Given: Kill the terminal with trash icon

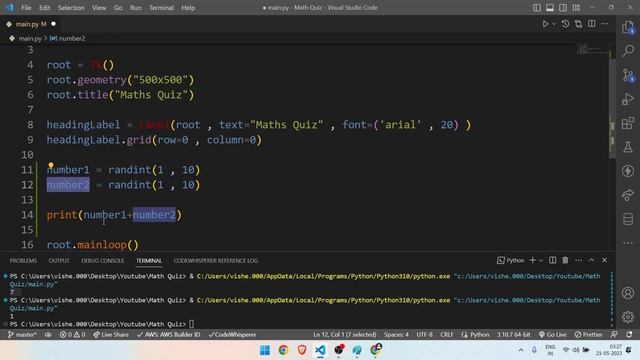Looking at the screenshot, I should click(565, 260).
